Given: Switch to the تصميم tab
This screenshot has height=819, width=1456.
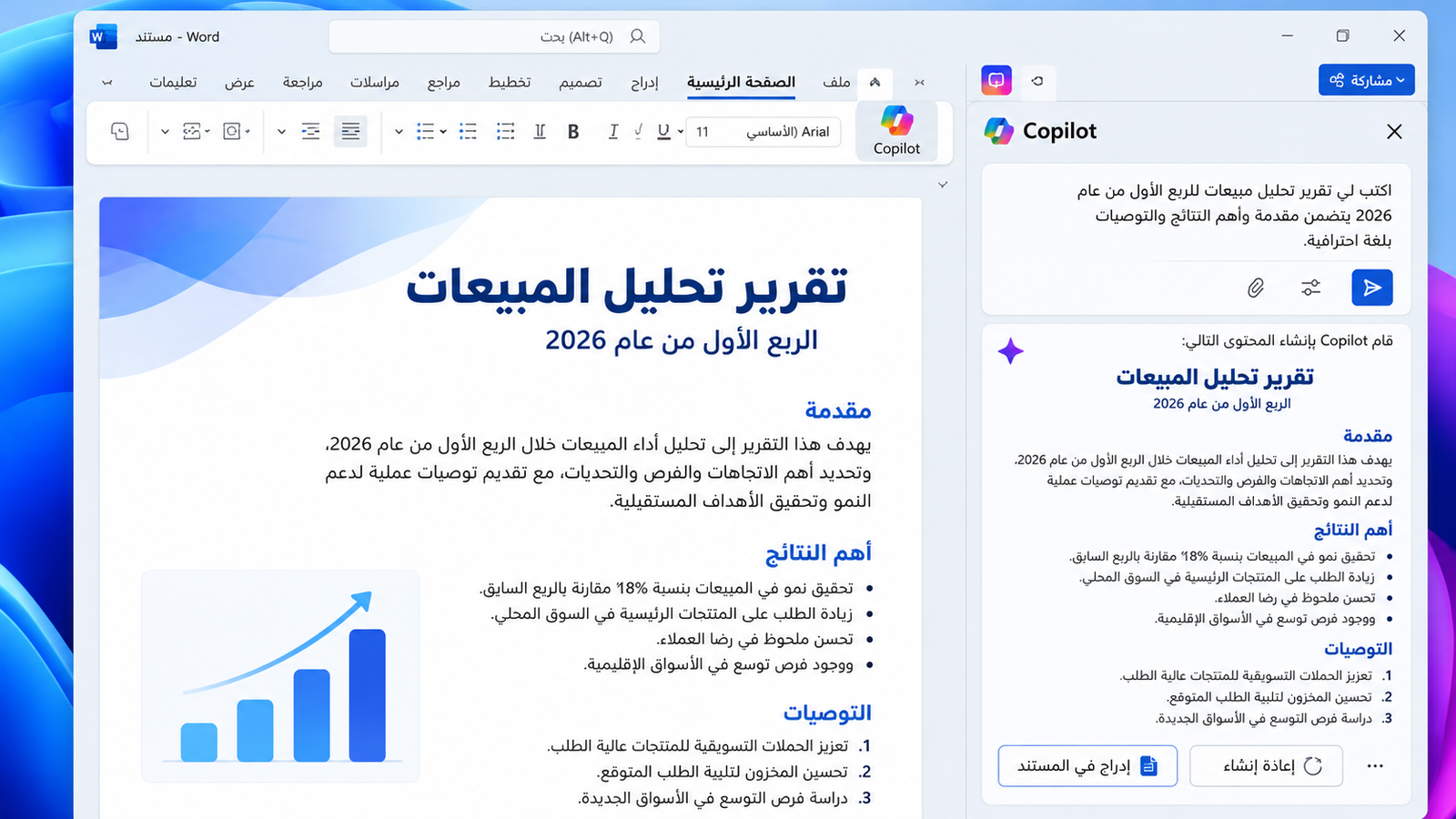Looking at the screenshot, I should 581,82.
